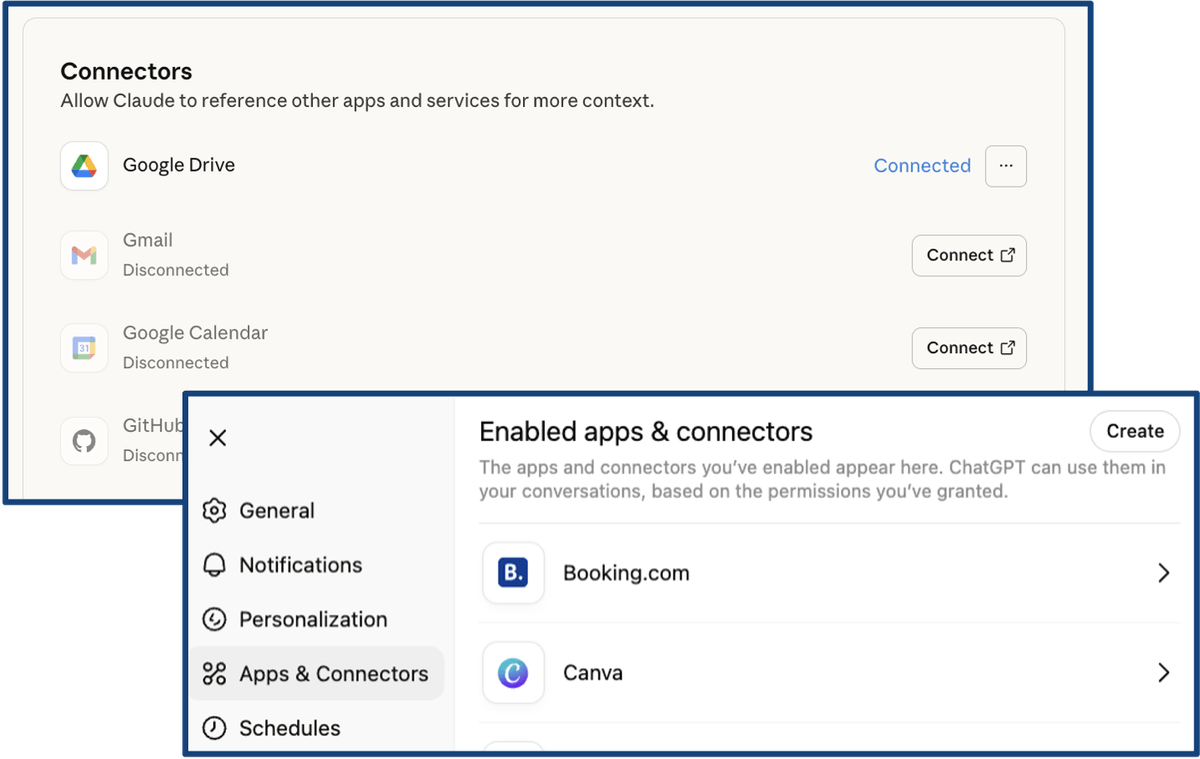This screenshot has width=1200, height=759.
Task: Click the Schedules clock icon
Action: (x=214, y=728)
